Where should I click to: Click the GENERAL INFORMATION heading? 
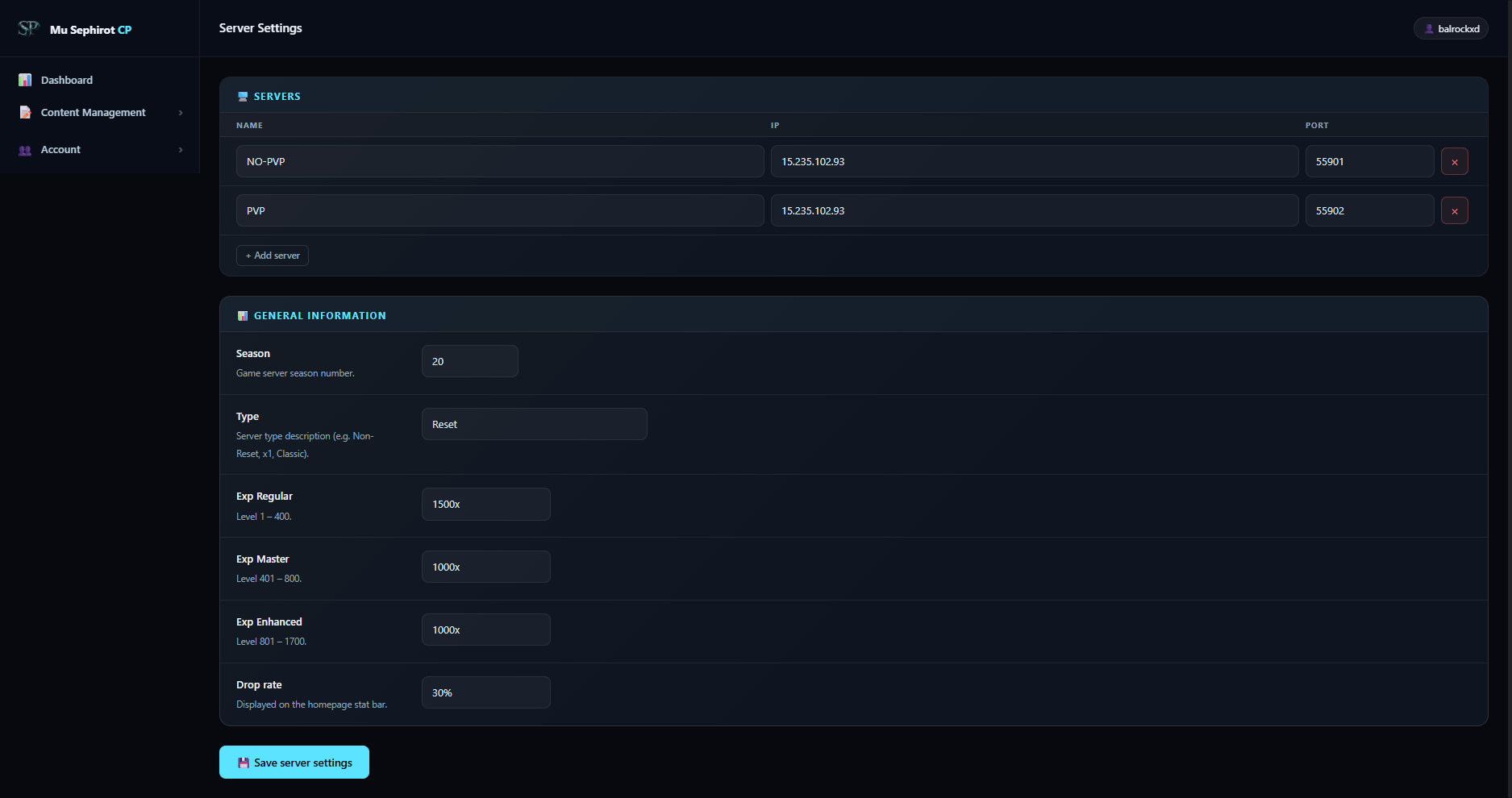[320, 316]
